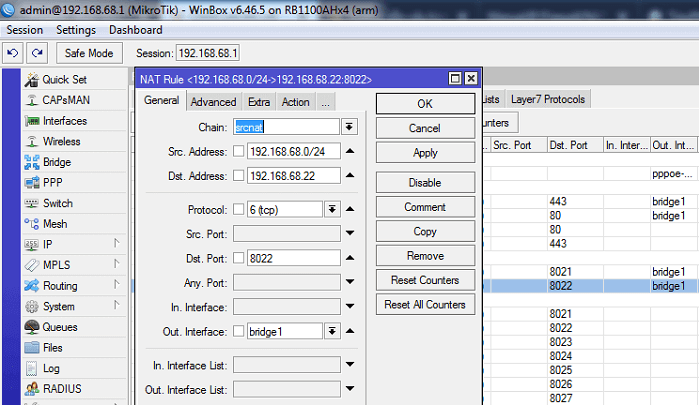699x405 pixels.
Task: Expand the In. Interface List field
Action: pyautogui.click(x=349, y=364)
